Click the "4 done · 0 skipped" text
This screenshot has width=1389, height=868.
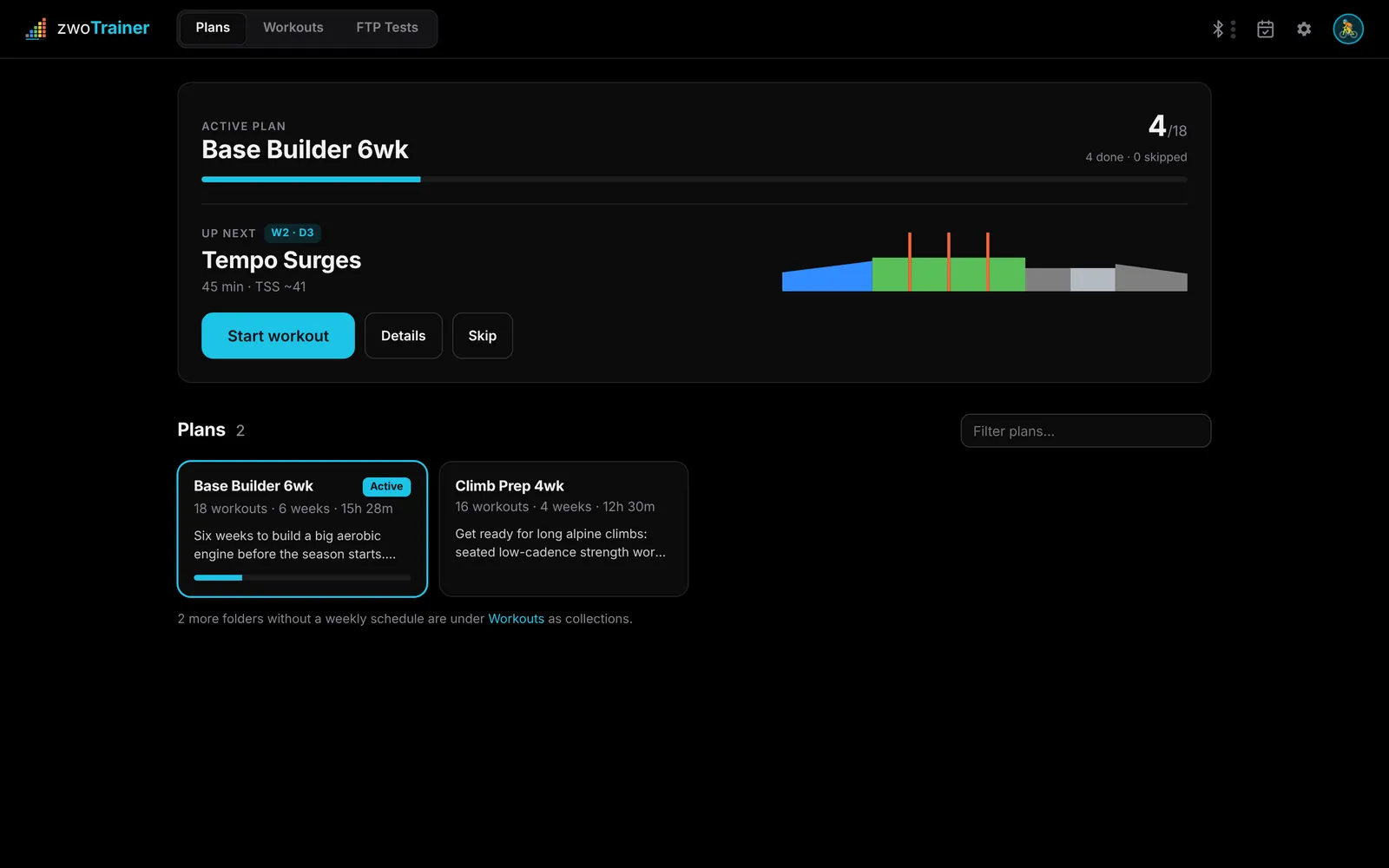coord(1136,157)
